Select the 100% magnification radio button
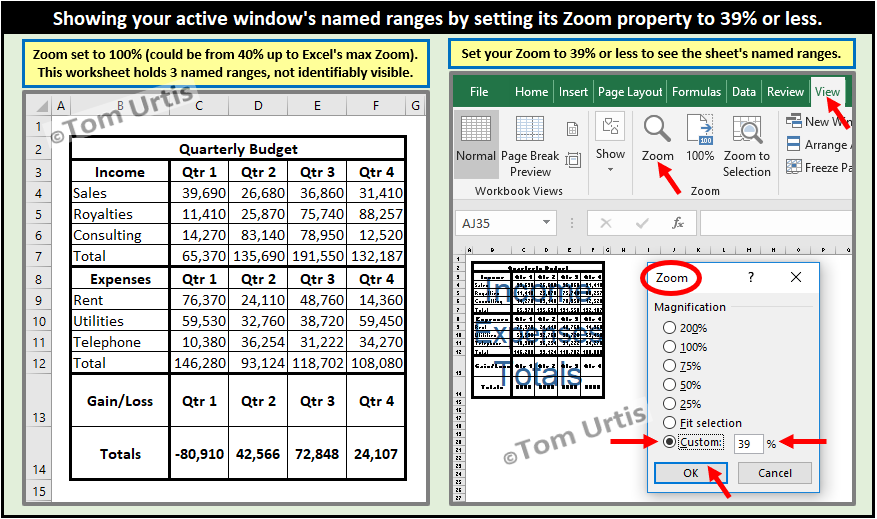 (669, 347)
